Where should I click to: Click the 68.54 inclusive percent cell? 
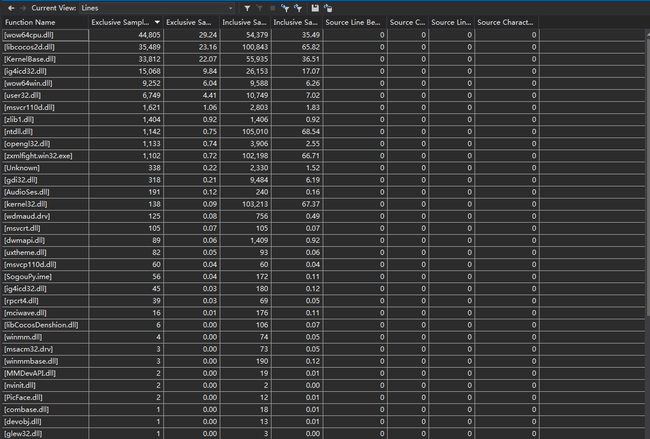click(297, 131)
